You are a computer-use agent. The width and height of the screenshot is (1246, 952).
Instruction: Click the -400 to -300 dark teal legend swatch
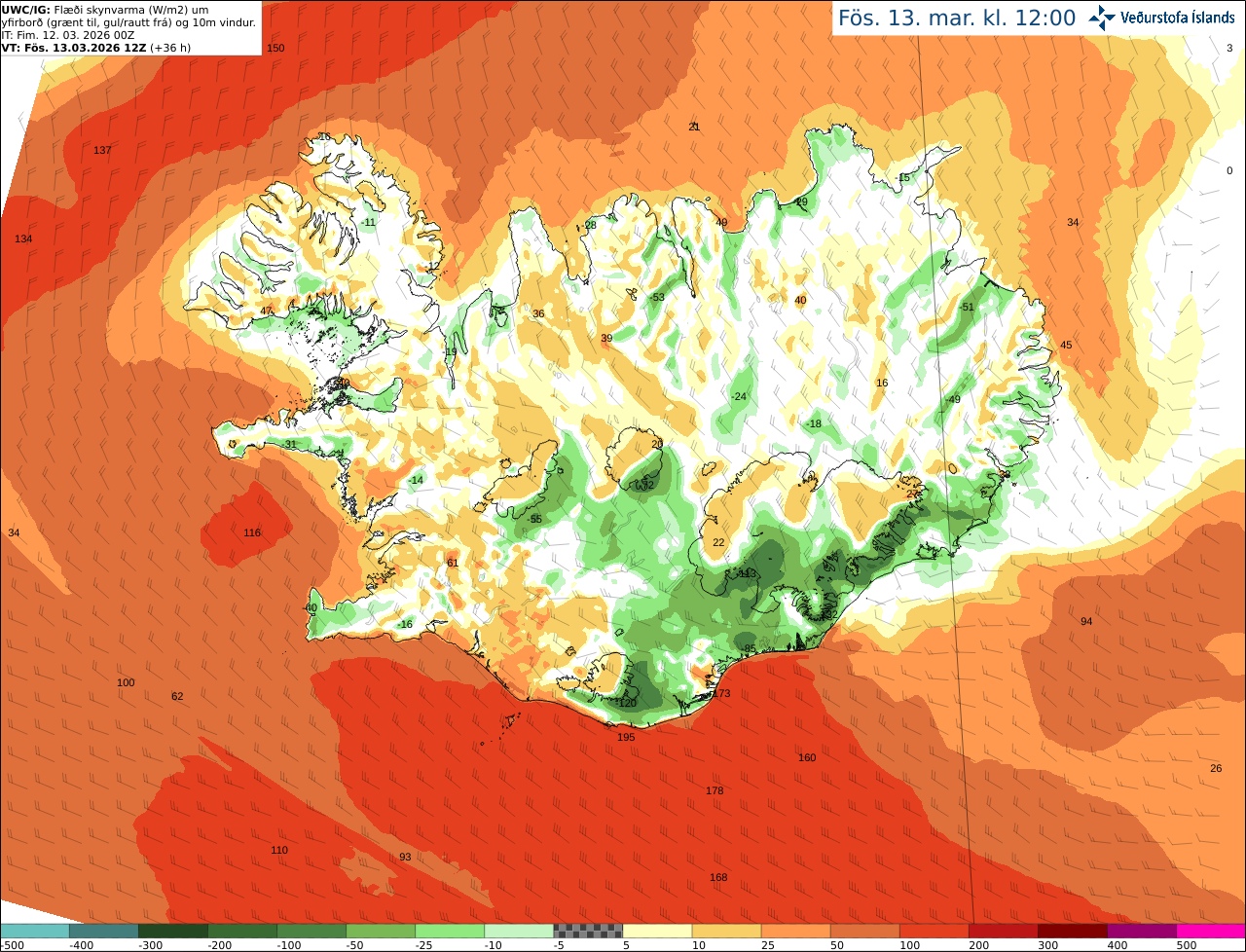pos(103,930)
